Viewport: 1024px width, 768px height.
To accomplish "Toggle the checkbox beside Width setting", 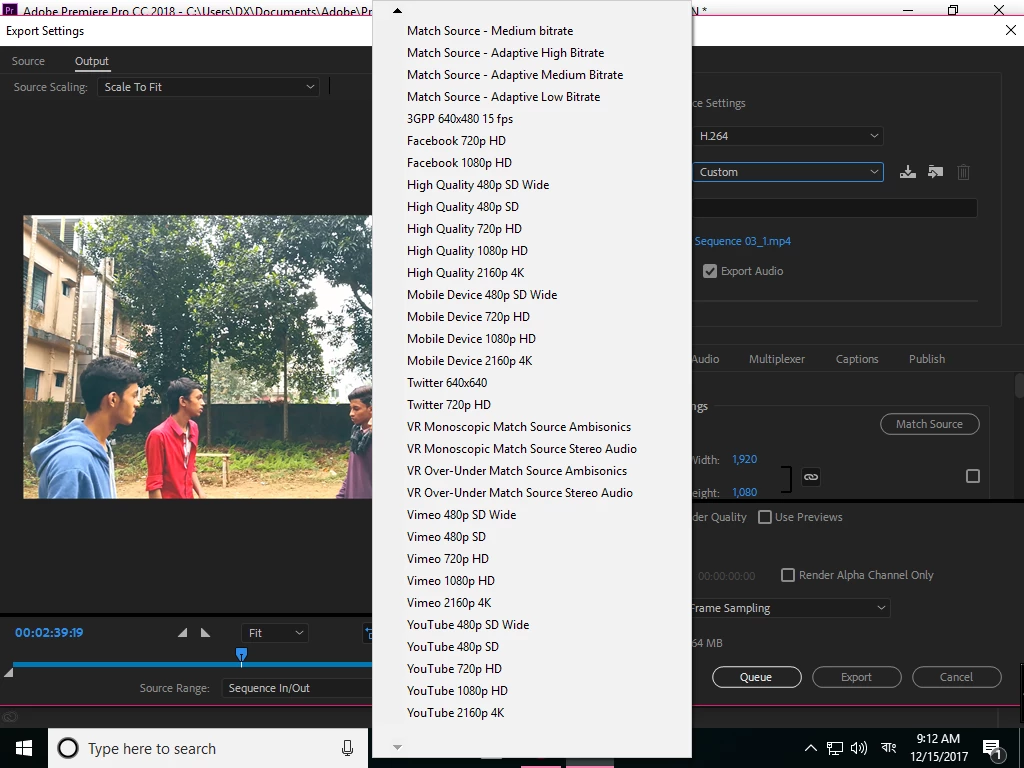I will pyautogui.click(x=973, y=477).
